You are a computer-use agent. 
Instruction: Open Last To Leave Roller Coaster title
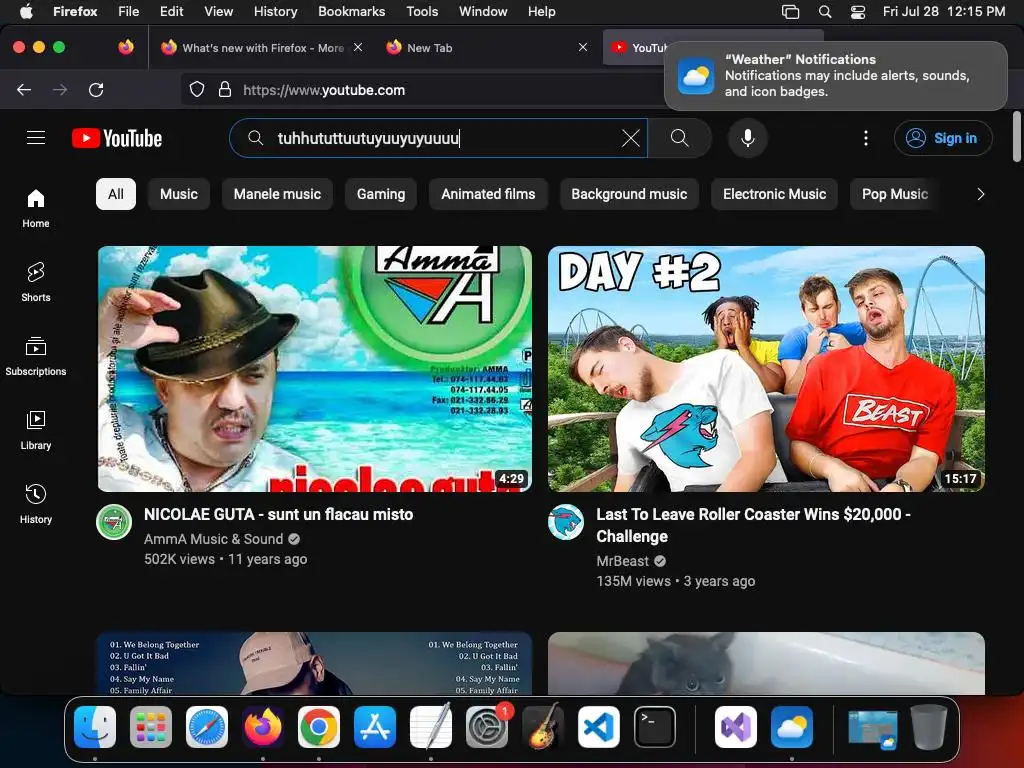753,525
